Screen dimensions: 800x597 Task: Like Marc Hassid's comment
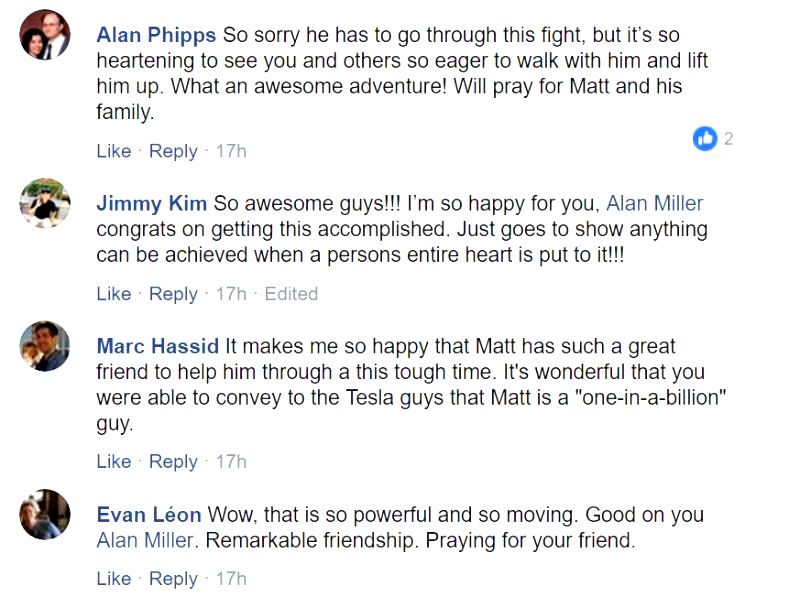point(113,462)
